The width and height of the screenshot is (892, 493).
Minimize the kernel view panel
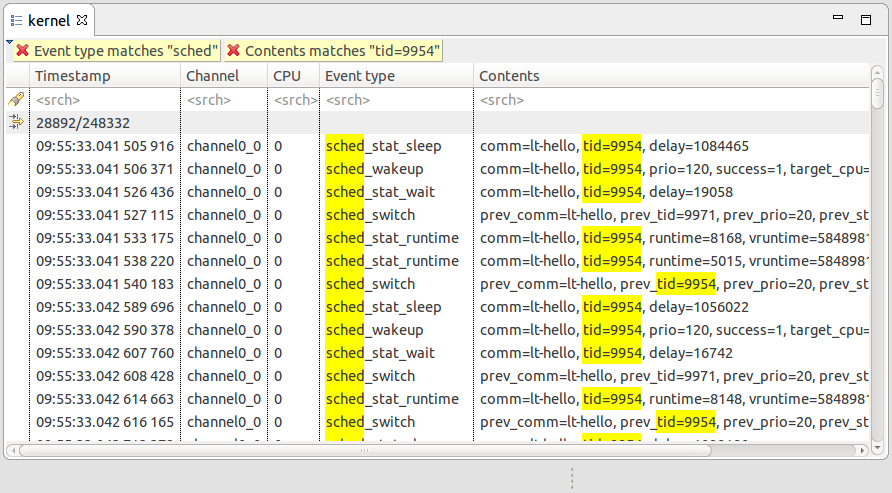click(x=840, y=19)
